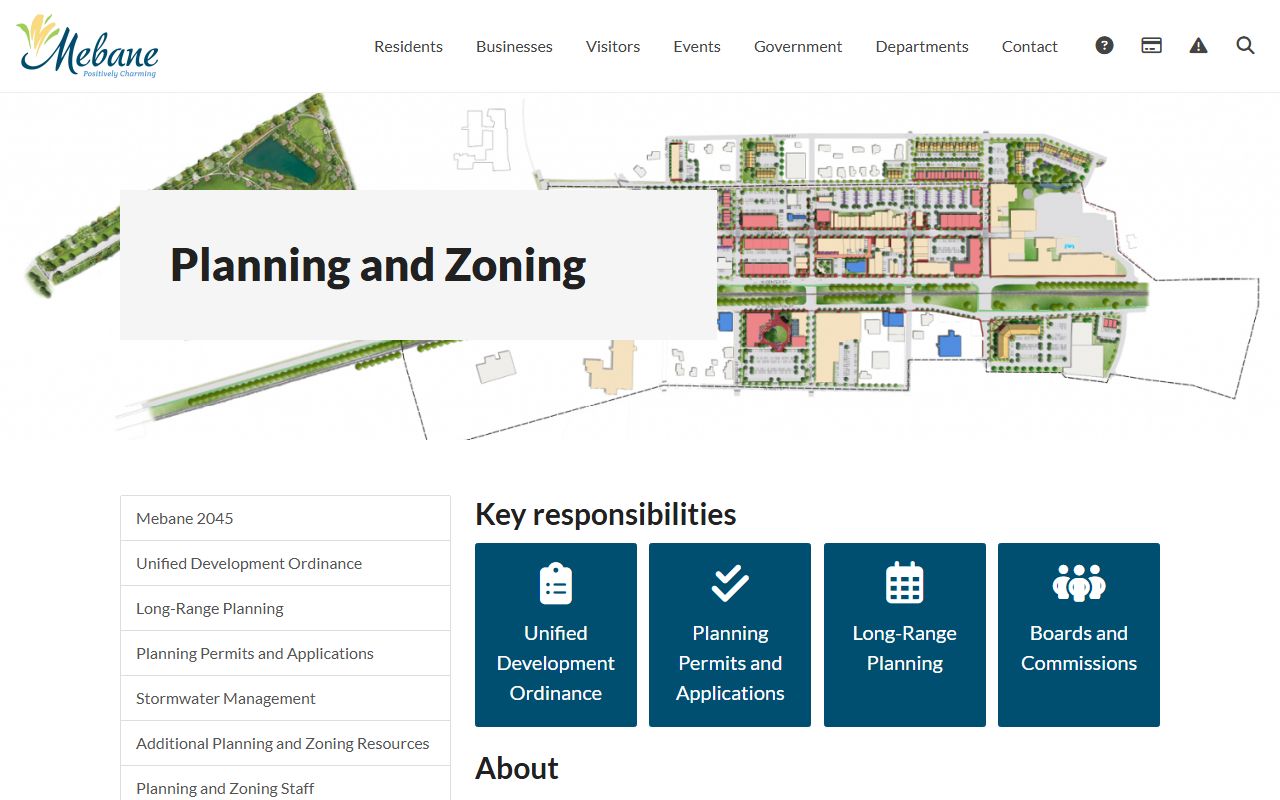Open the Mebane logo home link
Screen dimensions: 1280x800
coord(88,46)
